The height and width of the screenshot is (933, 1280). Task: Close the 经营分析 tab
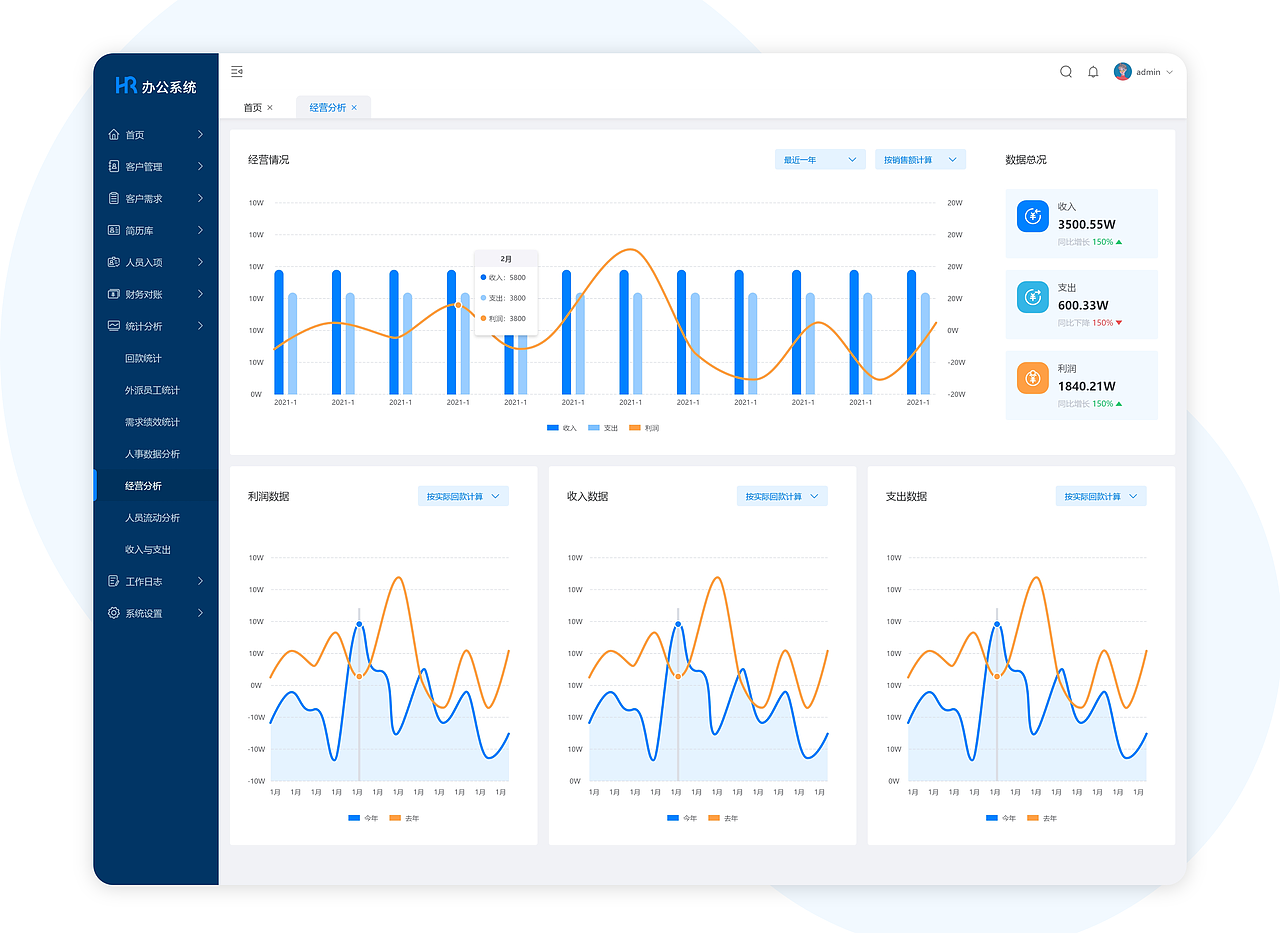(x=354, y=107)
